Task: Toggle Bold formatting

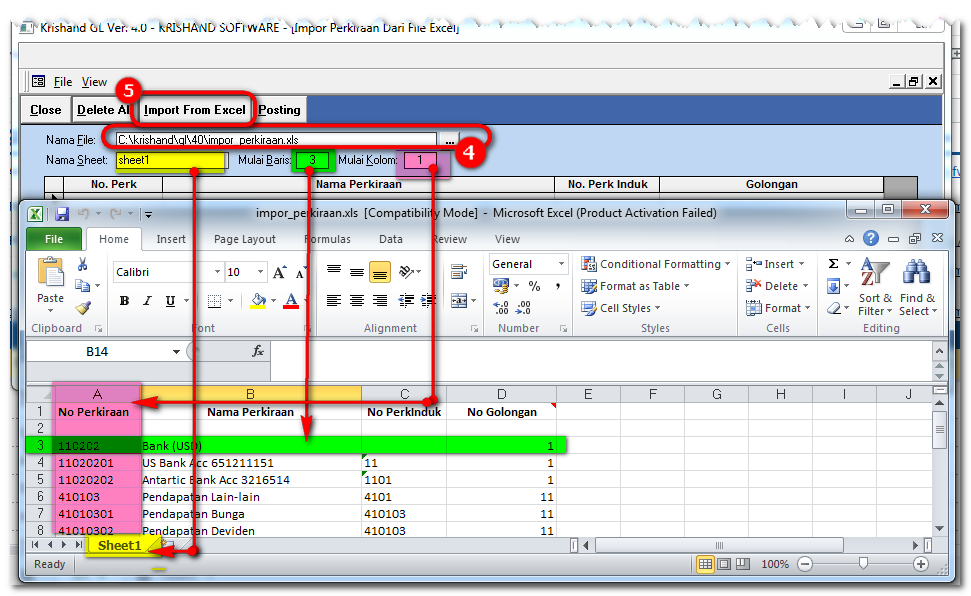Action: (124, 301)
